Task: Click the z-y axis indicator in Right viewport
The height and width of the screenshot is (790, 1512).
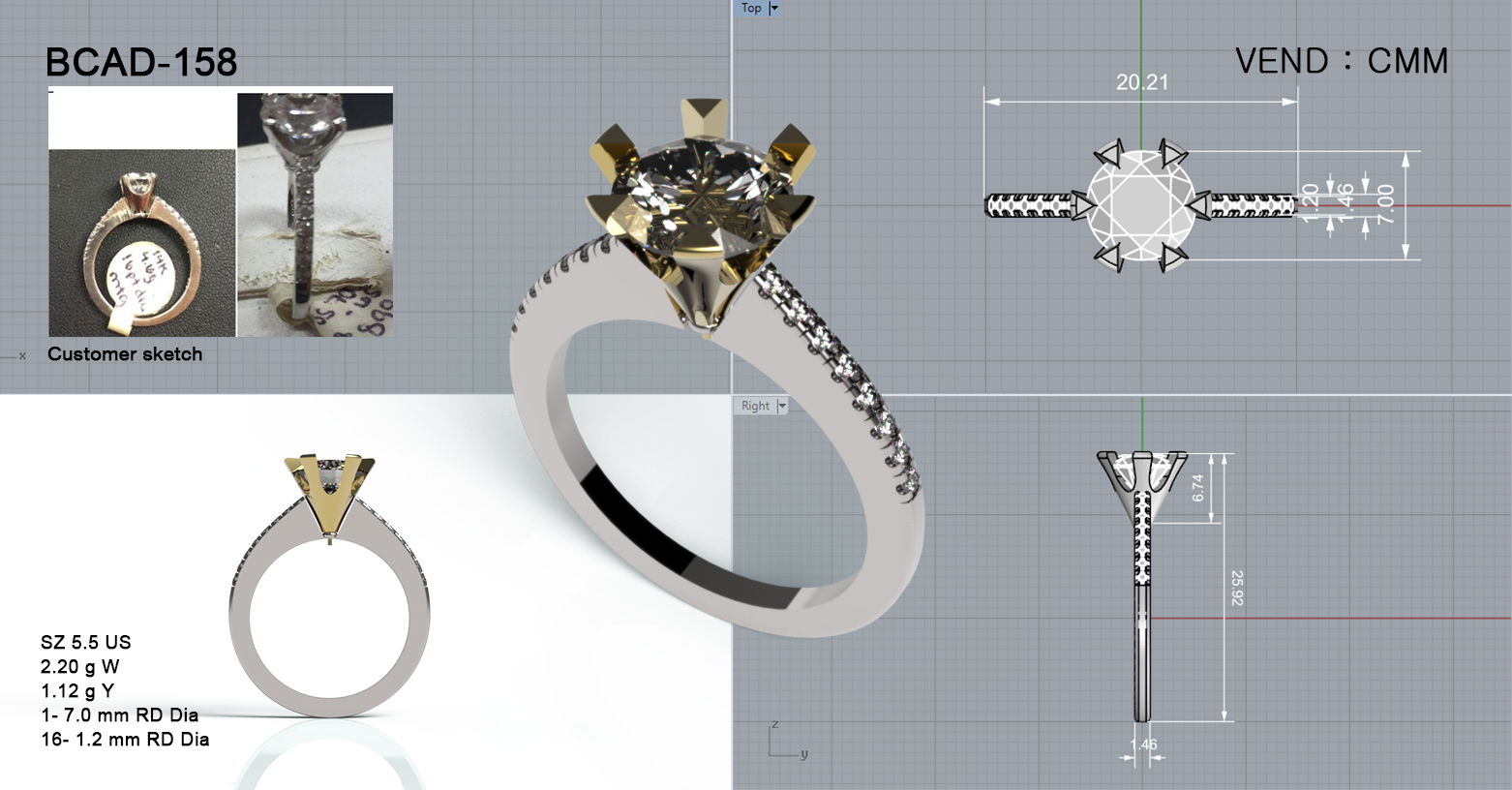Action: click(788, 741)
